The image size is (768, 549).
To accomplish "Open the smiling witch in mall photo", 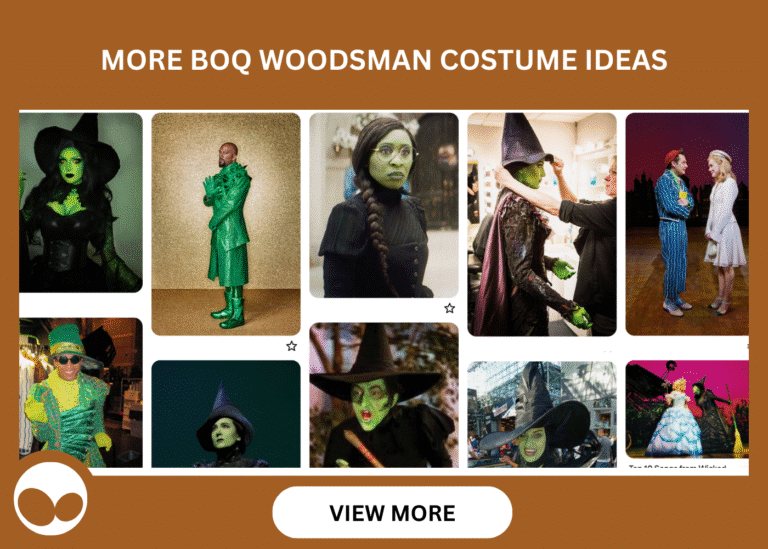I will (x=542, y=414).
